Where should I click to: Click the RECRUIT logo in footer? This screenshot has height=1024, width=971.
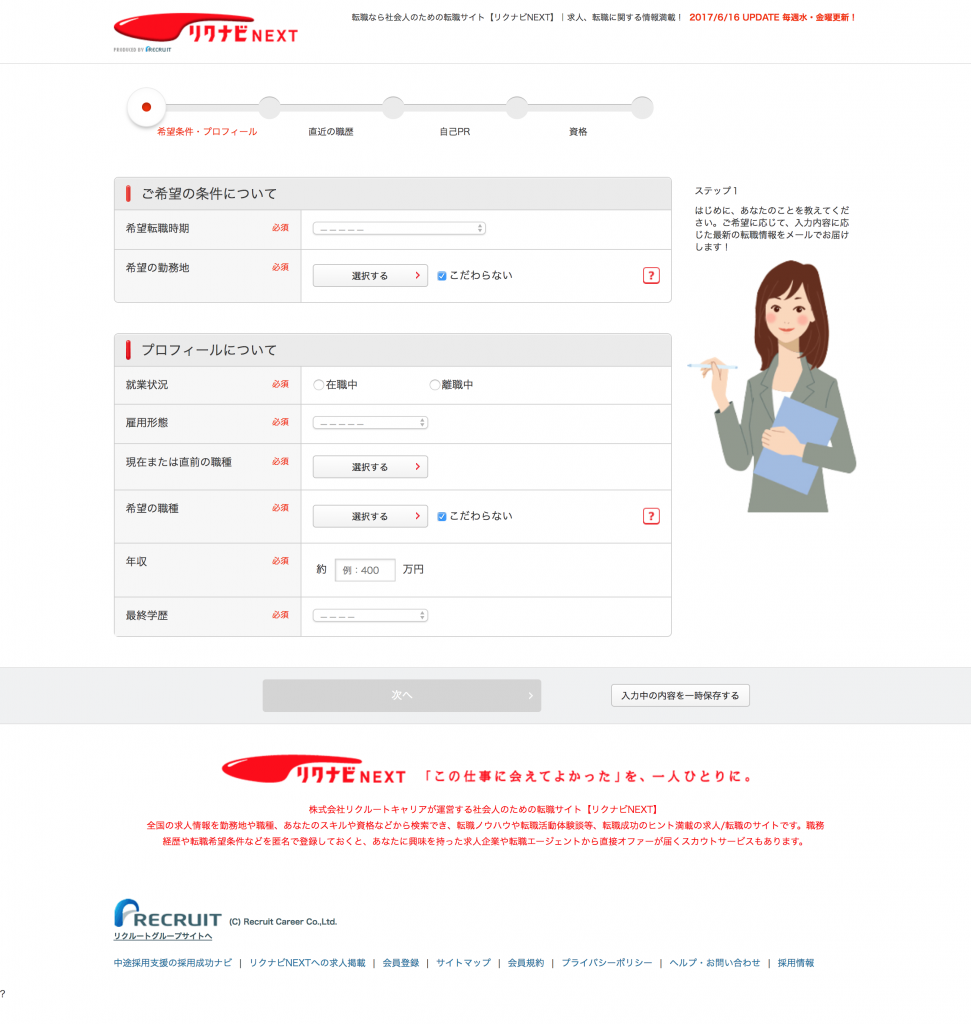point(168,915)
